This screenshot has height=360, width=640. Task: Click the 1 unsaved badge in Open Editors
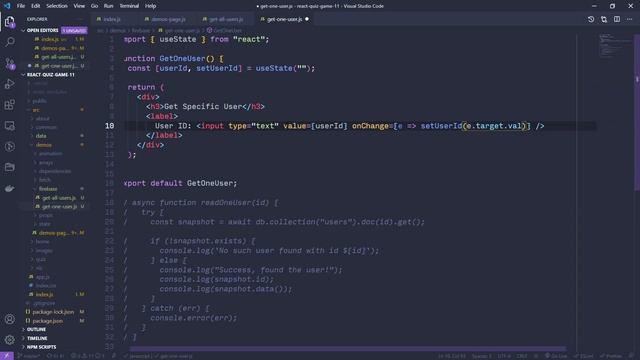pos(74,30)
